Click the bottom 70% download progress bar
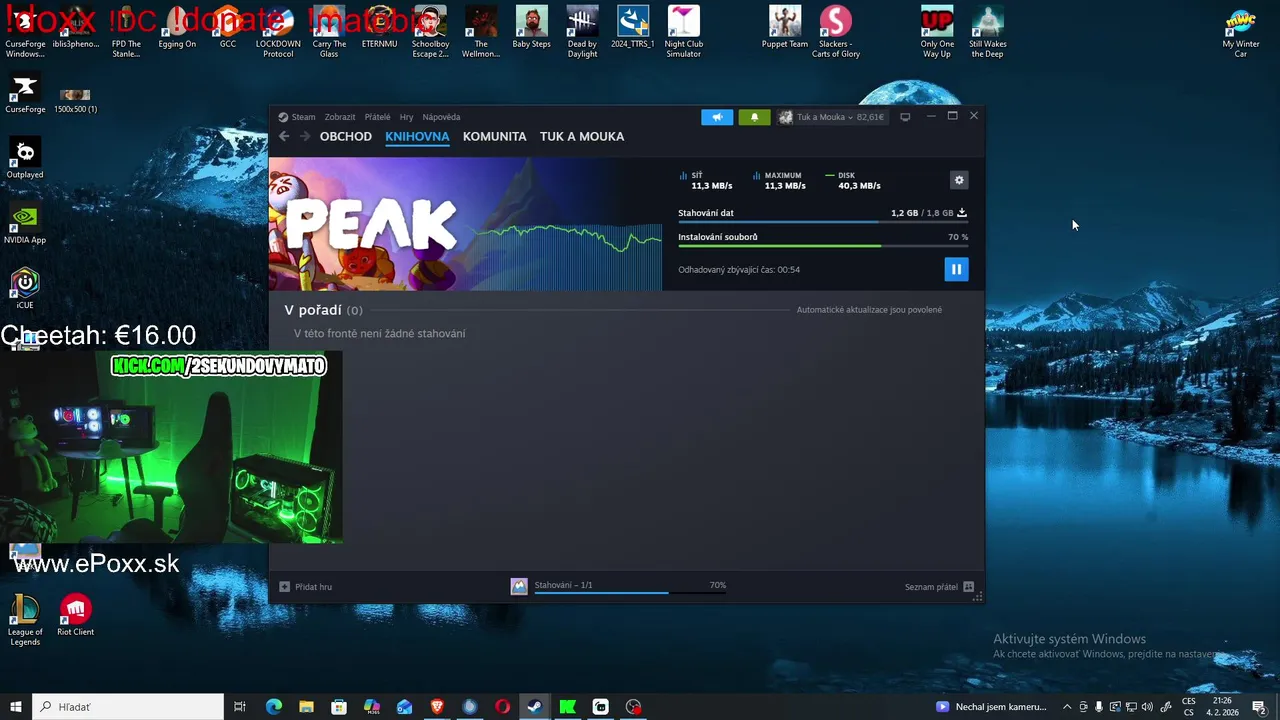This screenshot has width=1280, height=720. click(x=630, y=593)
